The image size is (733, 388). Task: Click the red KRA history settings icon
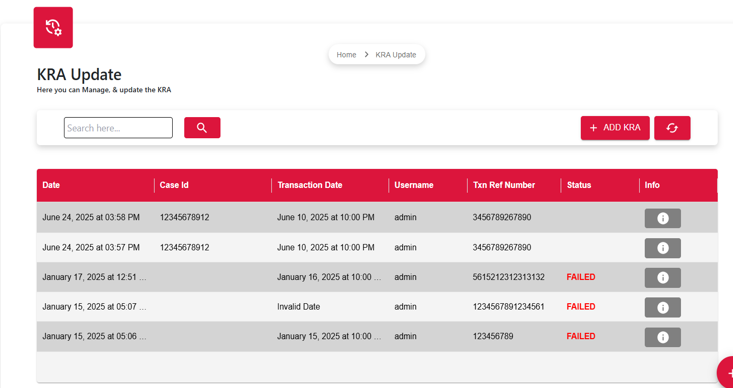[53, 27]
